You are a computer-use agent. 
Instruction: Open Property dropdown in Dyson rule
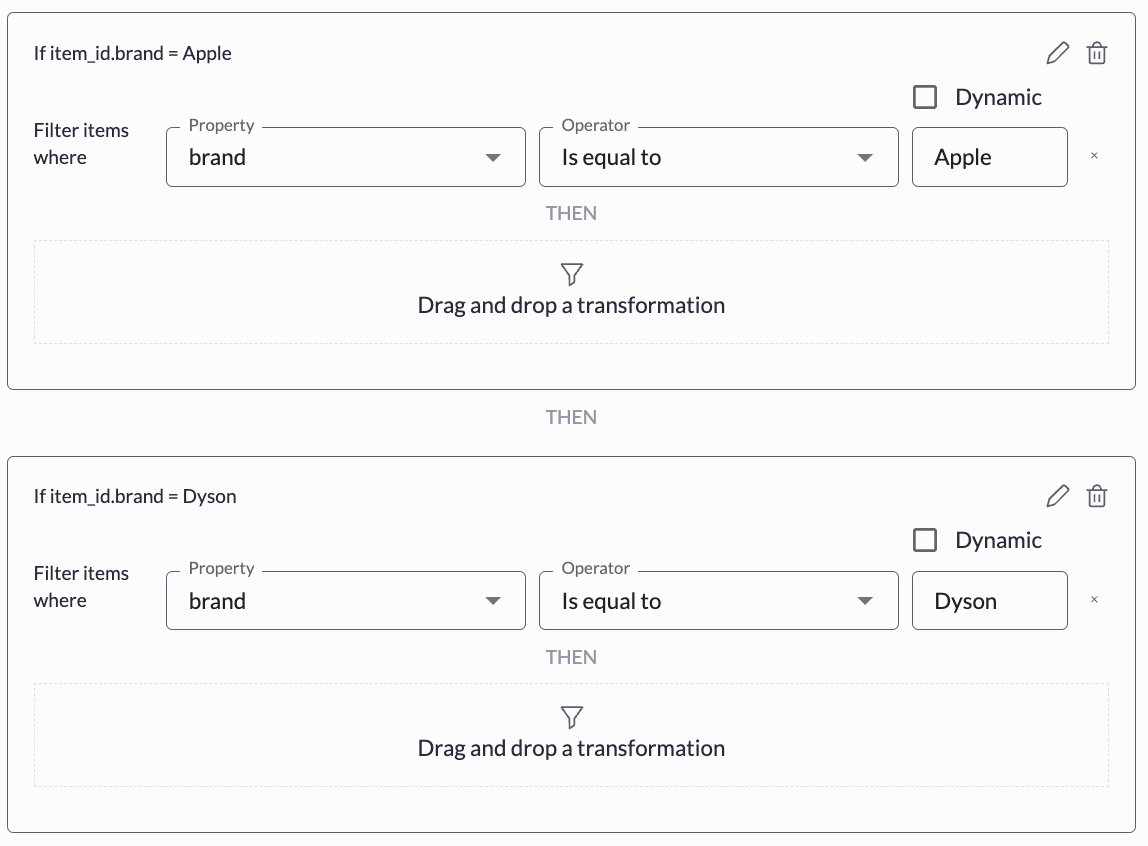point(346,600)
